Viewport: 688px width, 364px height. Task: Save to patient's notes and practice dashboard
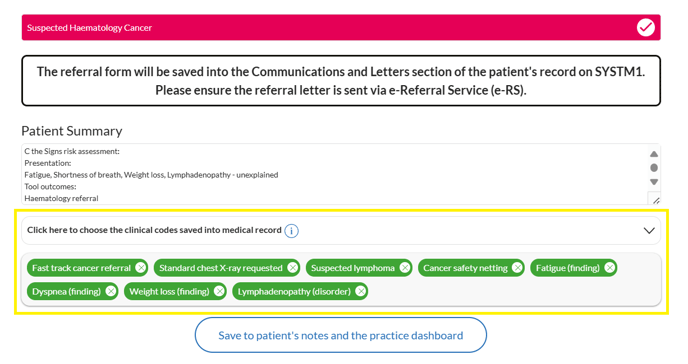[x=341, y=335]
